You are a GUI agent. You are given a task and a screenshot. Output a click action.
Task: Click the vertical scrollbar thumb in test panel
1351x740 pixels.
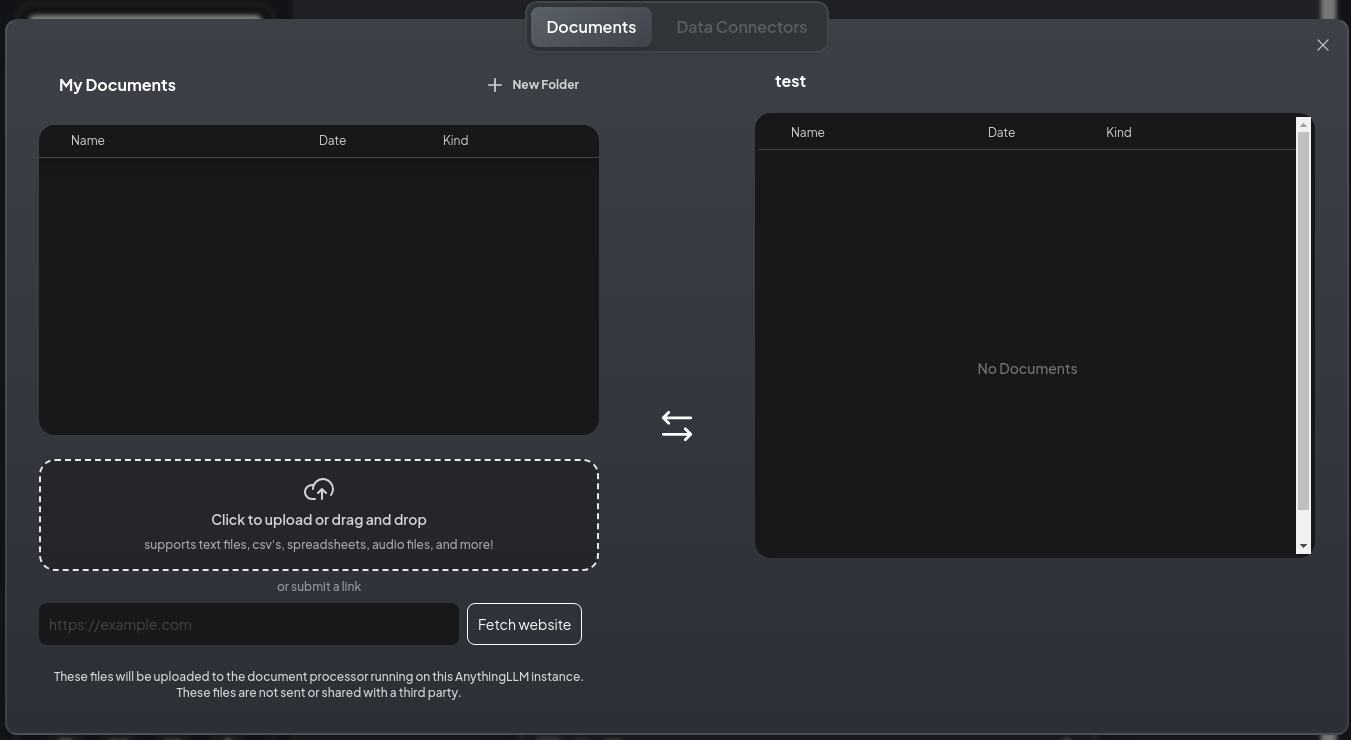pyautogui.click(x=1303, y=320)
